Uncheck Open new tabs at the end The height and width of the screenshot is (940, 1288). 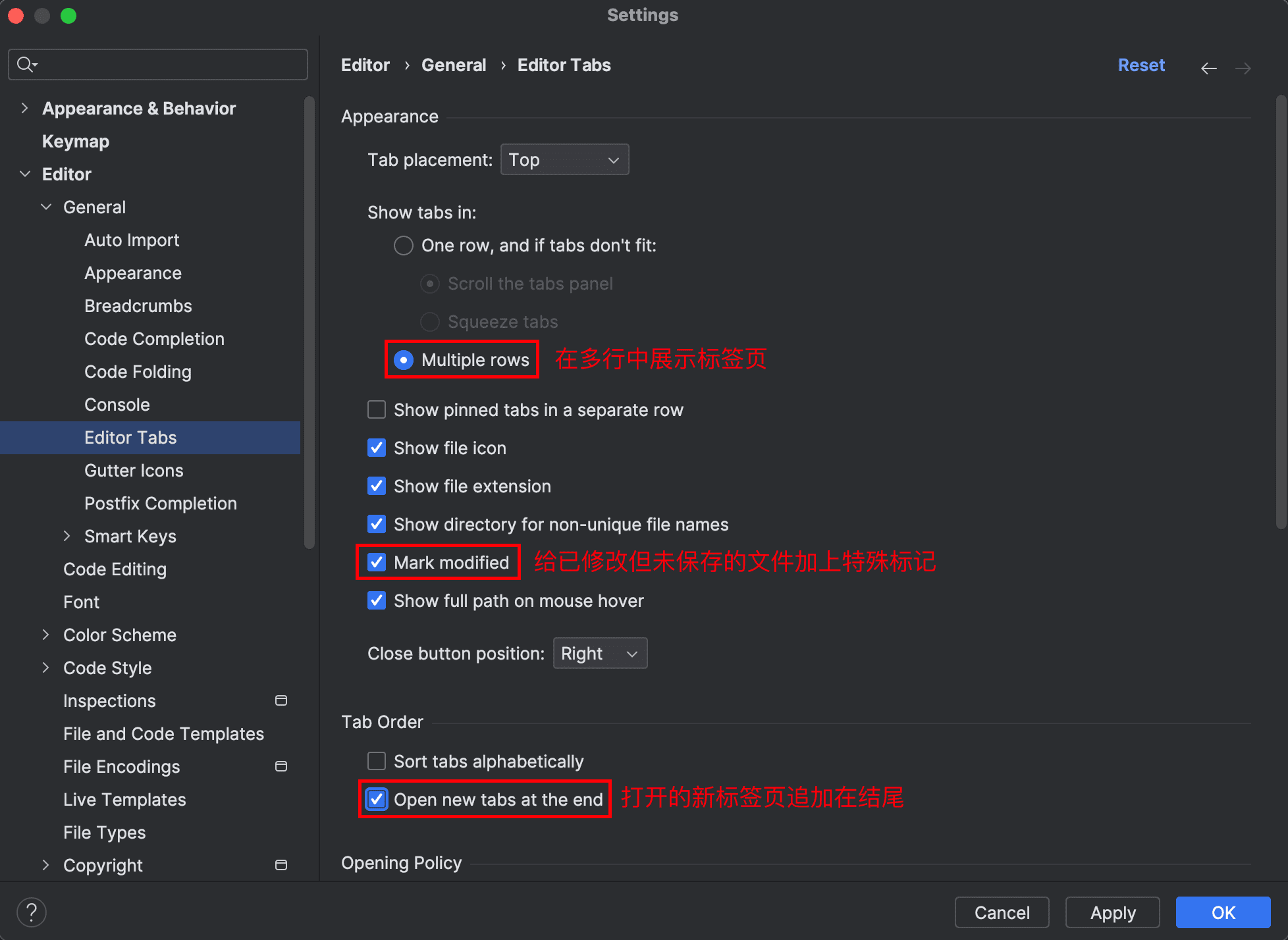pos(377,799)
